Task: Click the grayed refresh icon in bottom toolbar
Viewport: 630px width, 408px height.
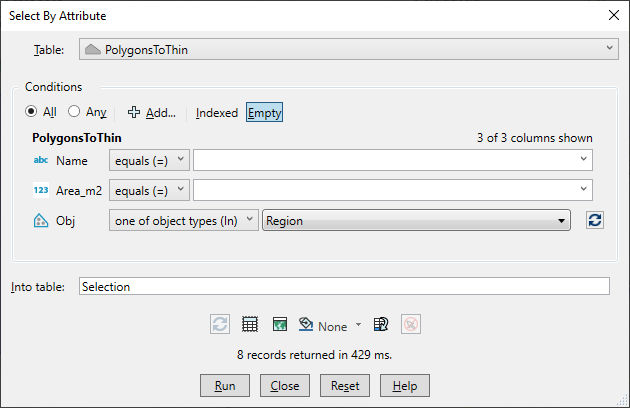Action: (x=220, y=325)
